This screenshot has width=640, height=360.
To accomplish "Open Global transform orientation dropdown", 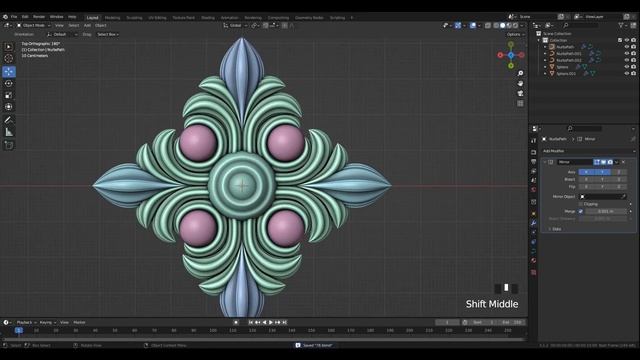I will tap(236, 25).
